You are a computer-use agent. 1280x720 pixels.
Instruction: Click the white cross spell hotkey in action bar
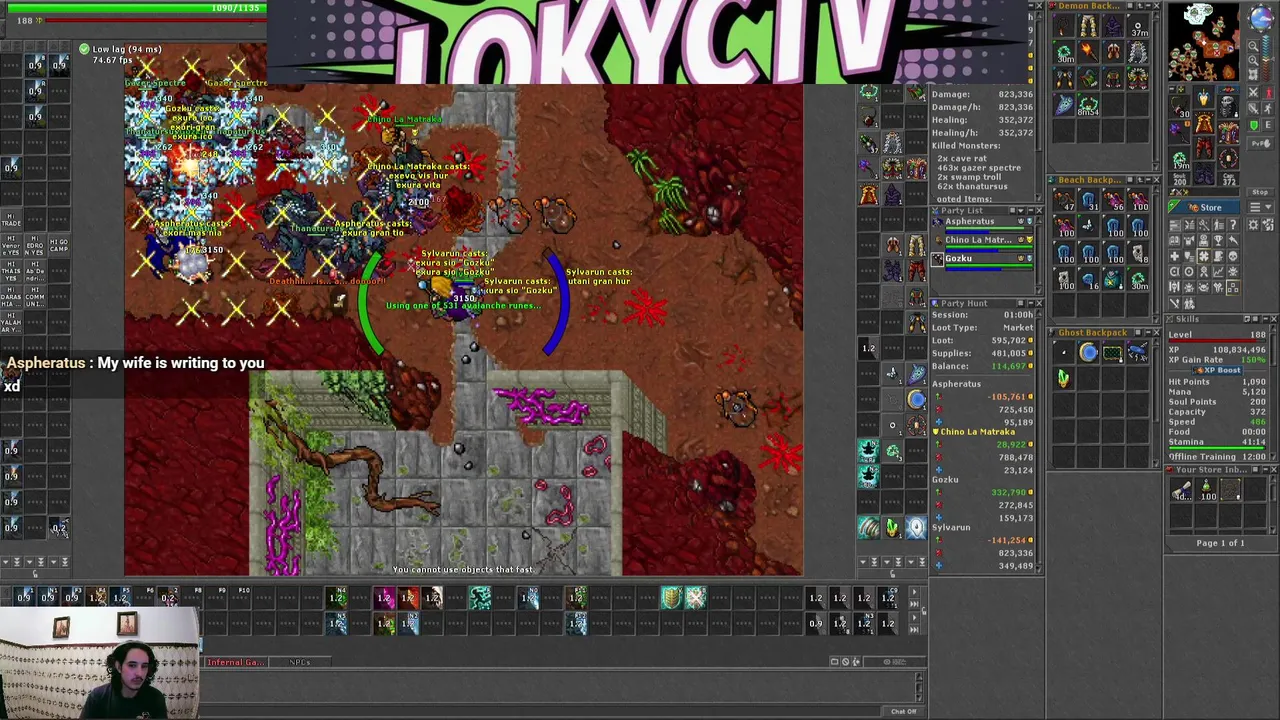(695, 598)
